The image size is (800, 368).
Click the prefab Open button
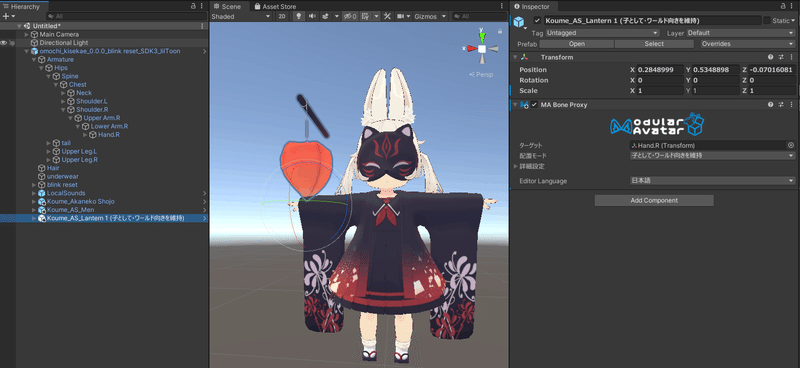pyautogui.click(x=577, y=44)
